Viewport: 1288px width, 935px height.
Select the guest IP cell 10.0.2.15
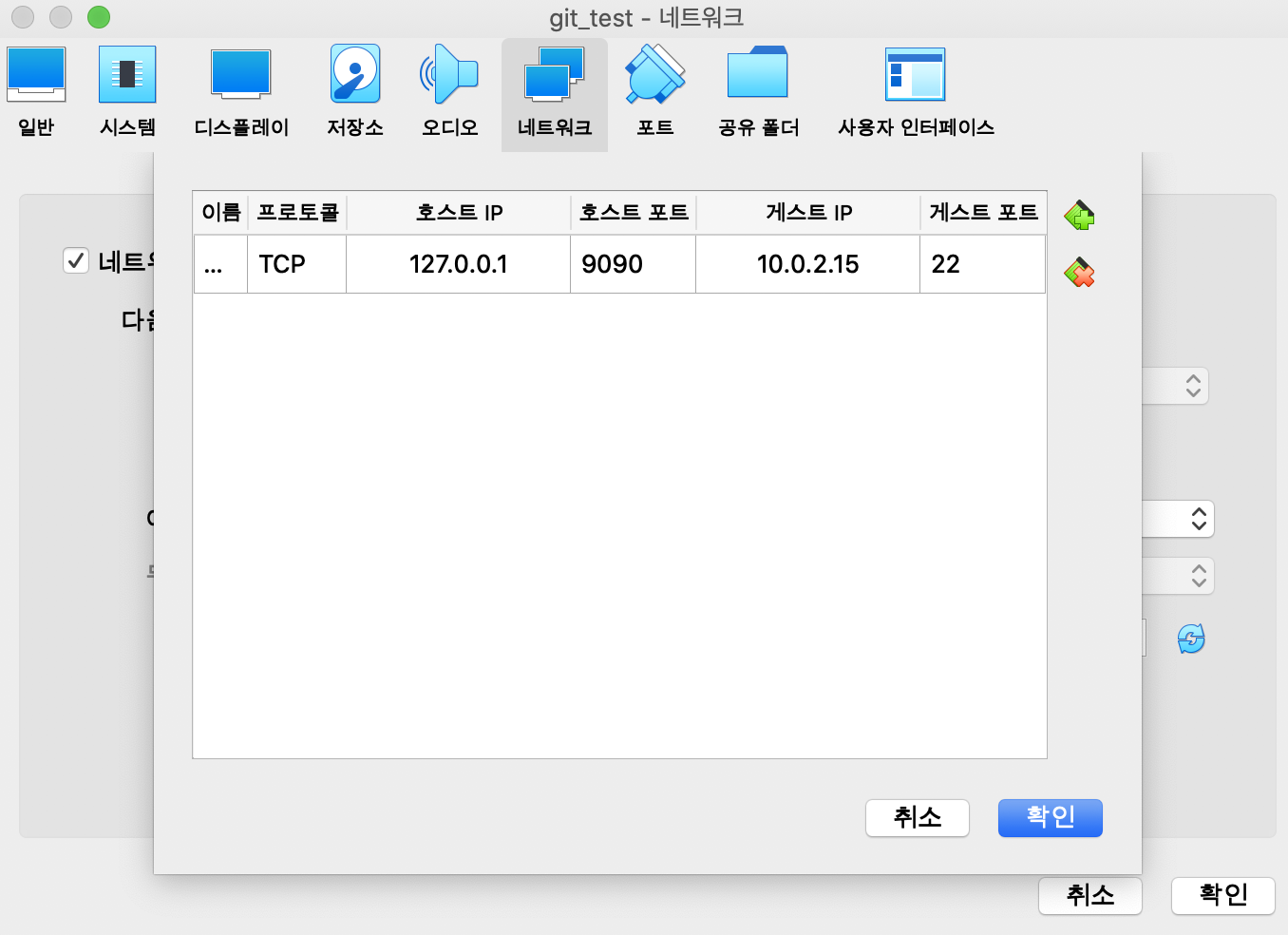[808, 264]
